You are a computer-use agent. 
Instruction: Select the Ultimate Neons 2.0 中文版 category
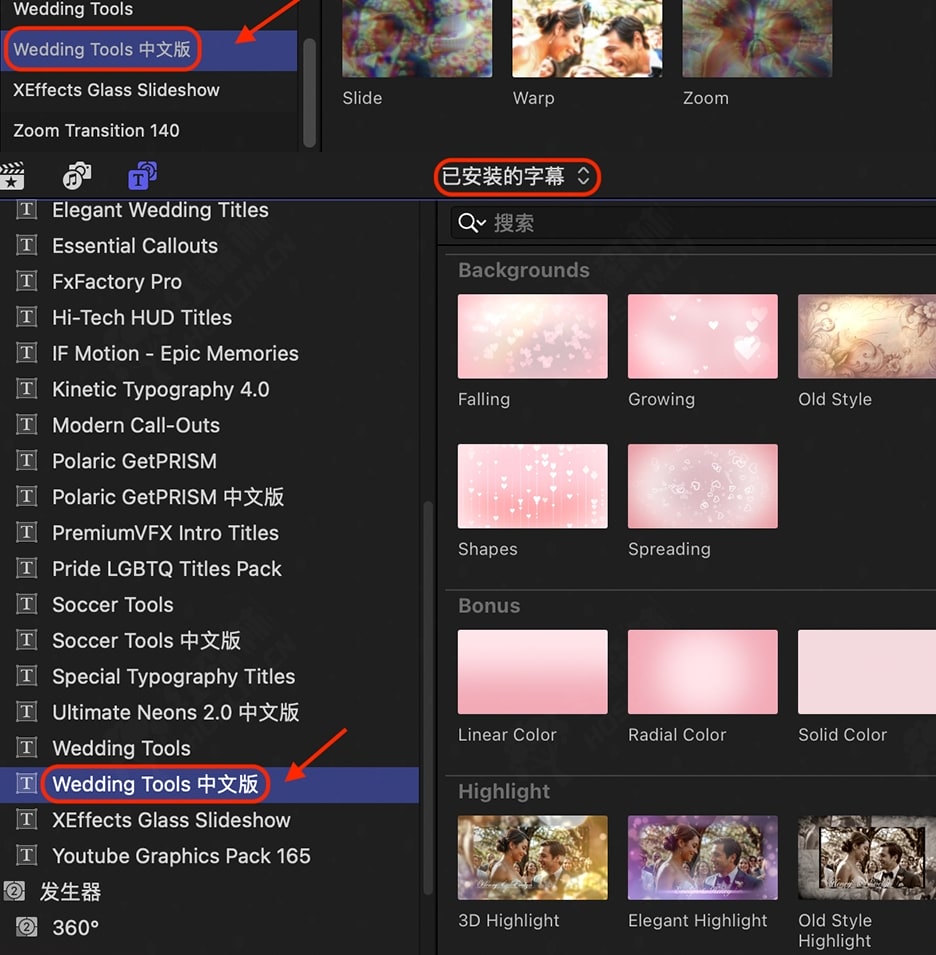209,712
